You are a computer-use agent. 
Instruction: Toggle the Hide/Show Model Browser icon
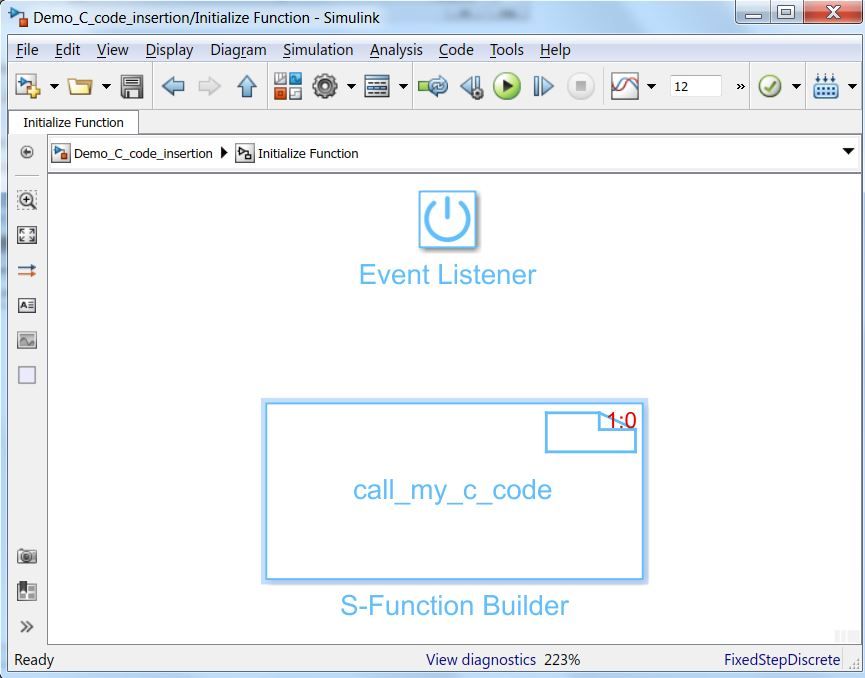click(x=26, y=152)
